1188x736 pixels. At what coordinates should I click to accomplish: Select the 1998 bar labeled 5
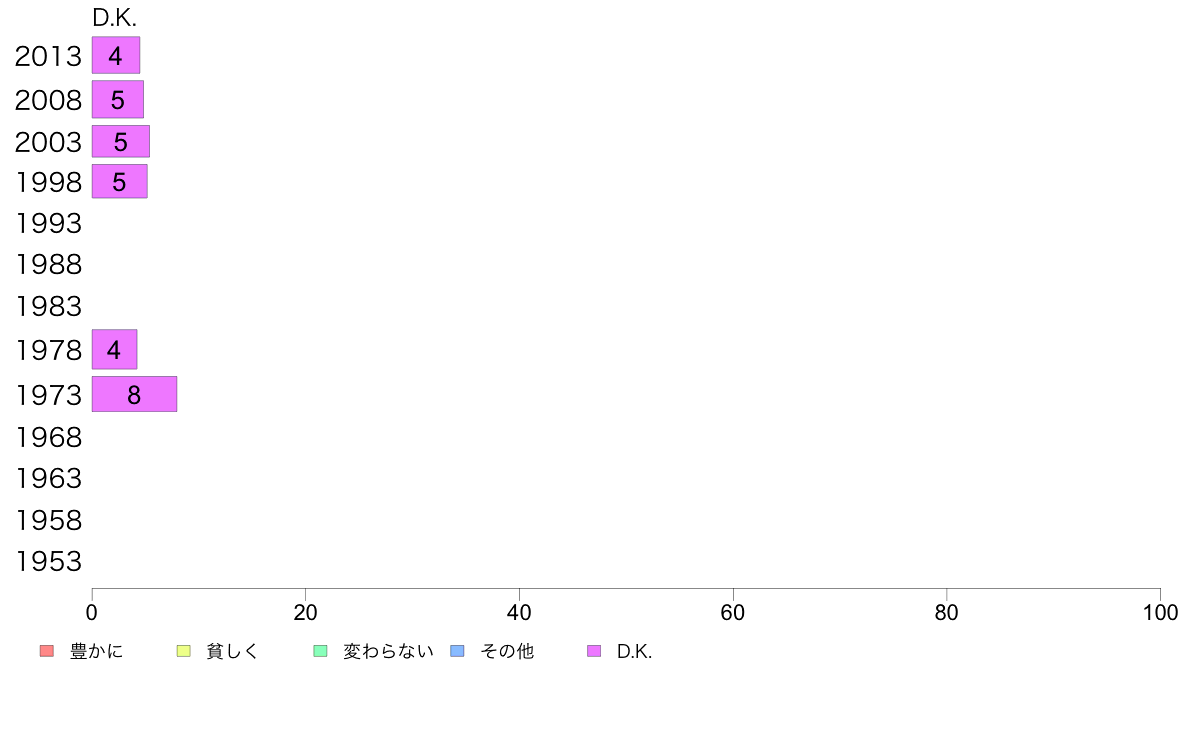[x=120, y=182]
